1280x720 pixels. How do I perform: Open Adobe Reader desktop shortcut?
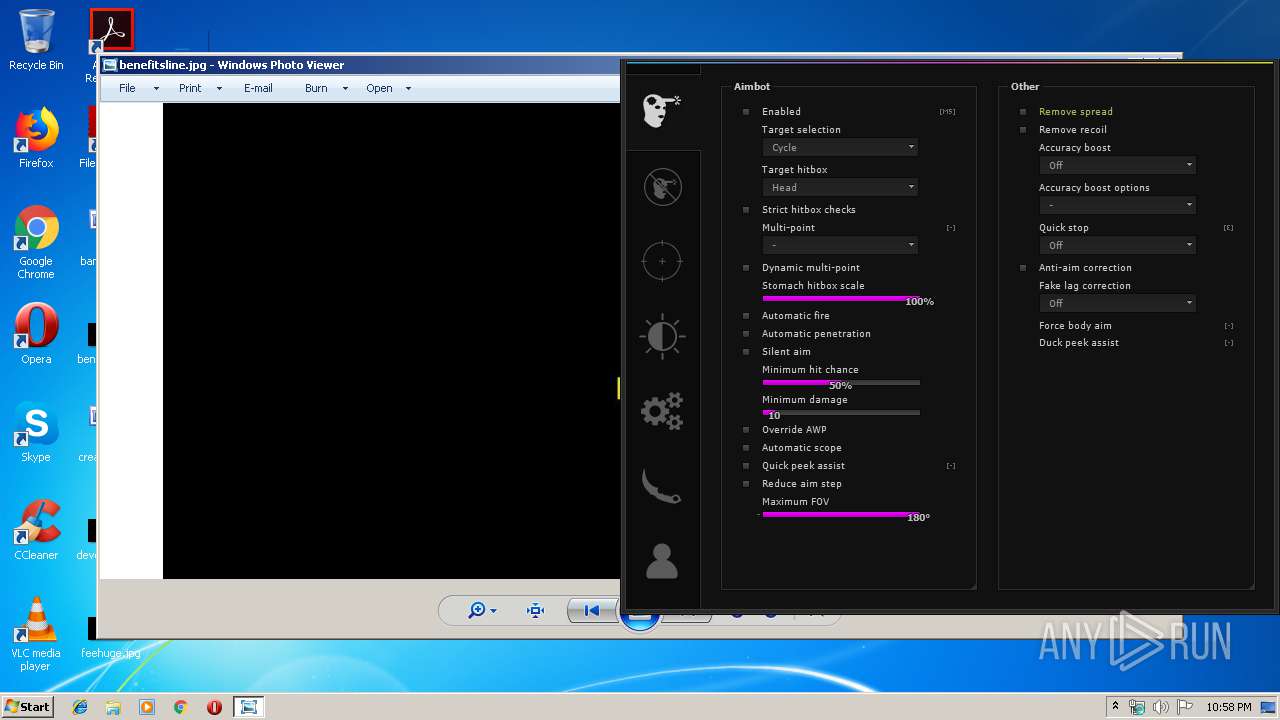(111, 30)
